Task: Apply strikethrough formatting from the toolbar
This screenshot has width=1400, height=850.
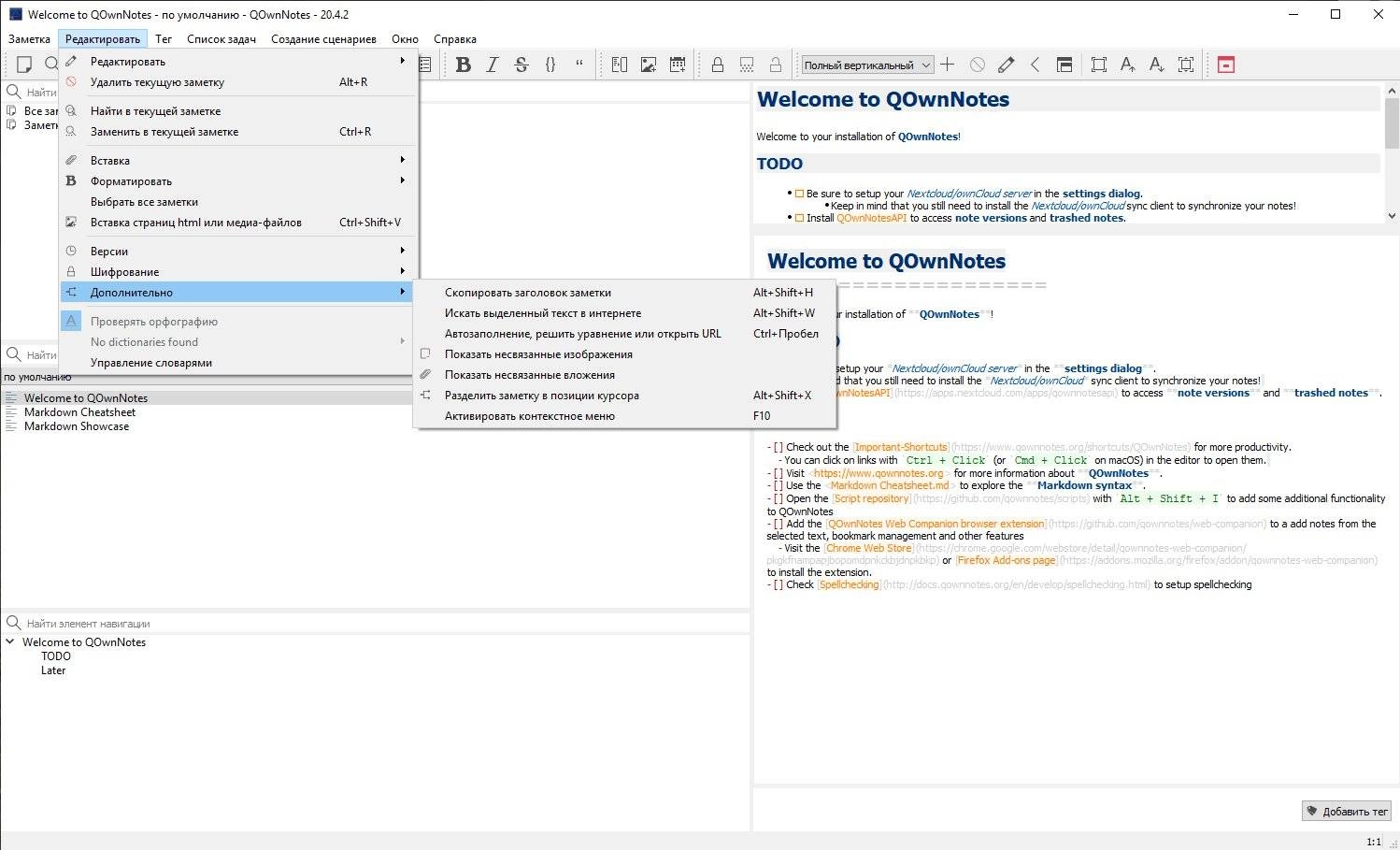Action: coord(521,65)
